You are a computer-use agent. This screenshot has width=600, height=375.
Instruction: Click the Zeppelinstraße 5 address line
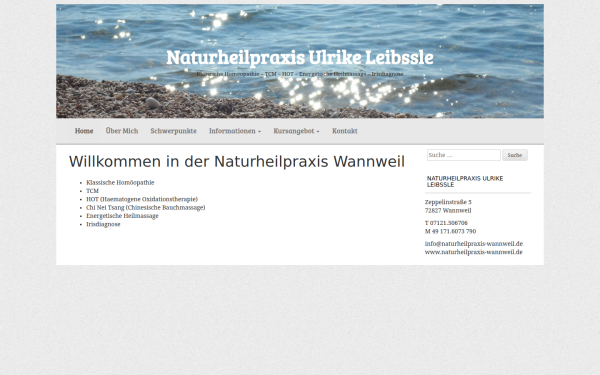tap(448, 202)
